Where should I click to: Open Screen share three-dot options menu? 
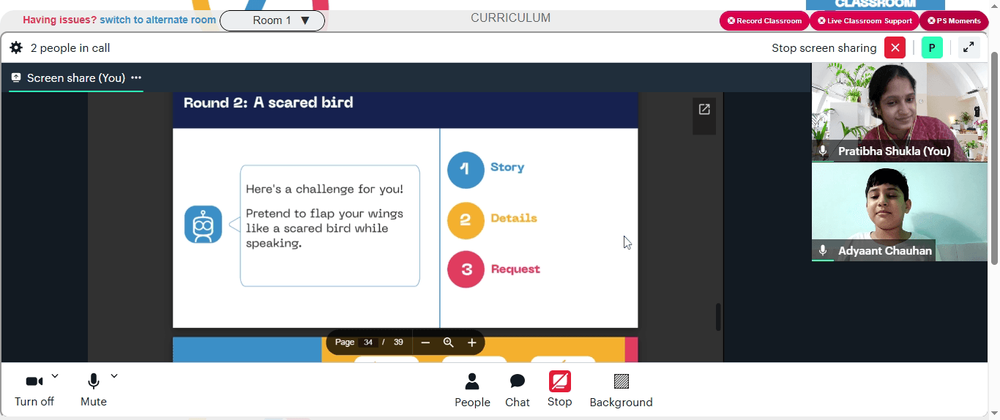point(136,78)
